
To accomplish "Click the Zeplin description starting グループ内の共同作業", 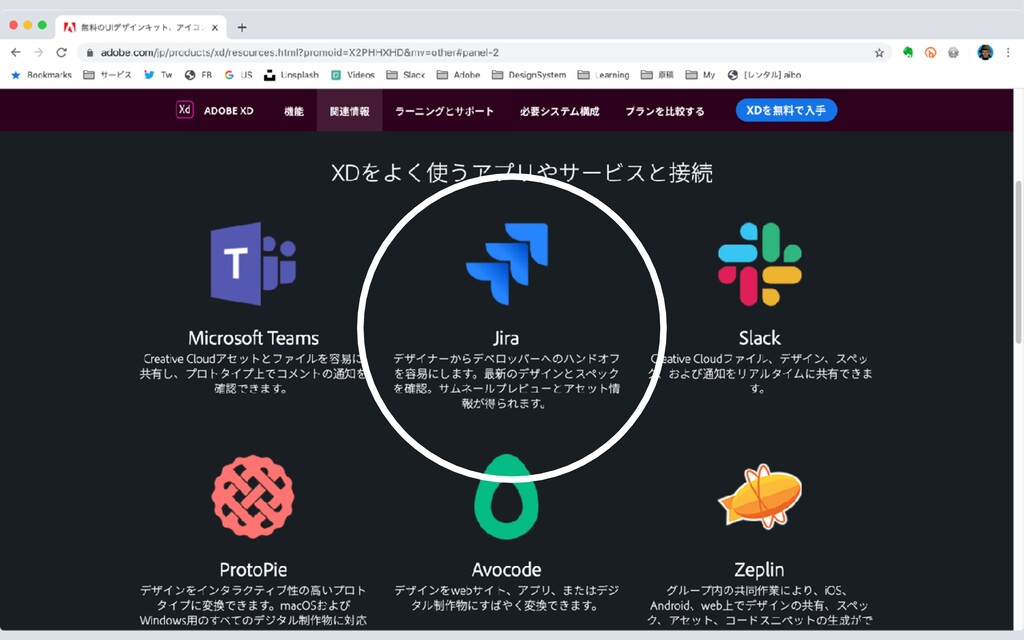I will point(759,605).
